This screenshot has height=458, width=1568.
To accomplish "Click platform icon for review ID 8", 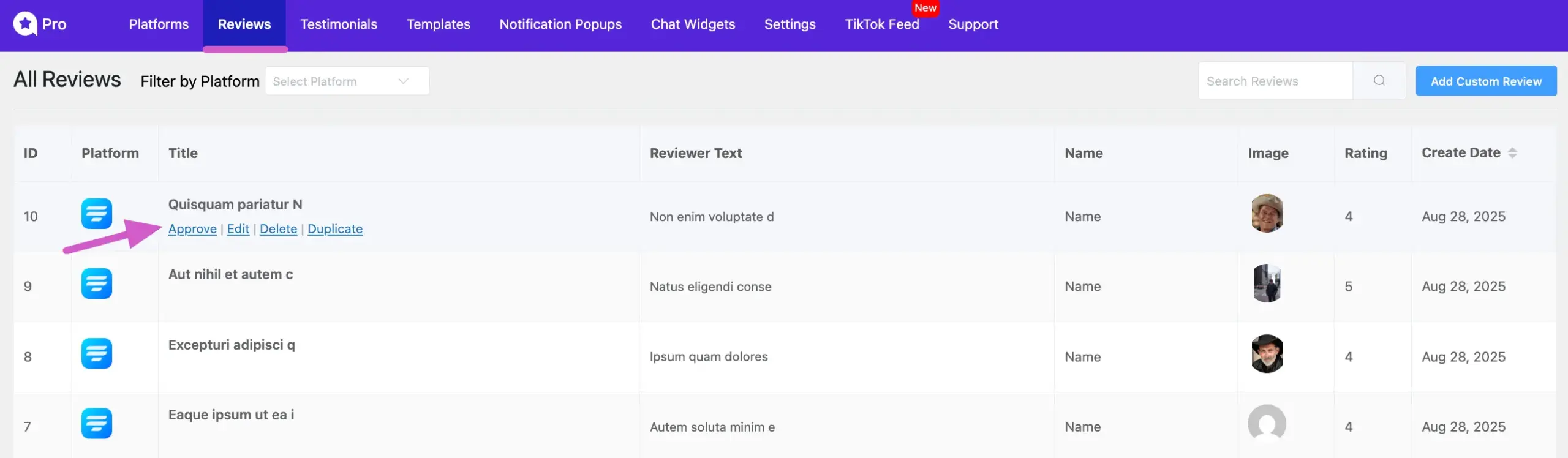I will 97,353.
